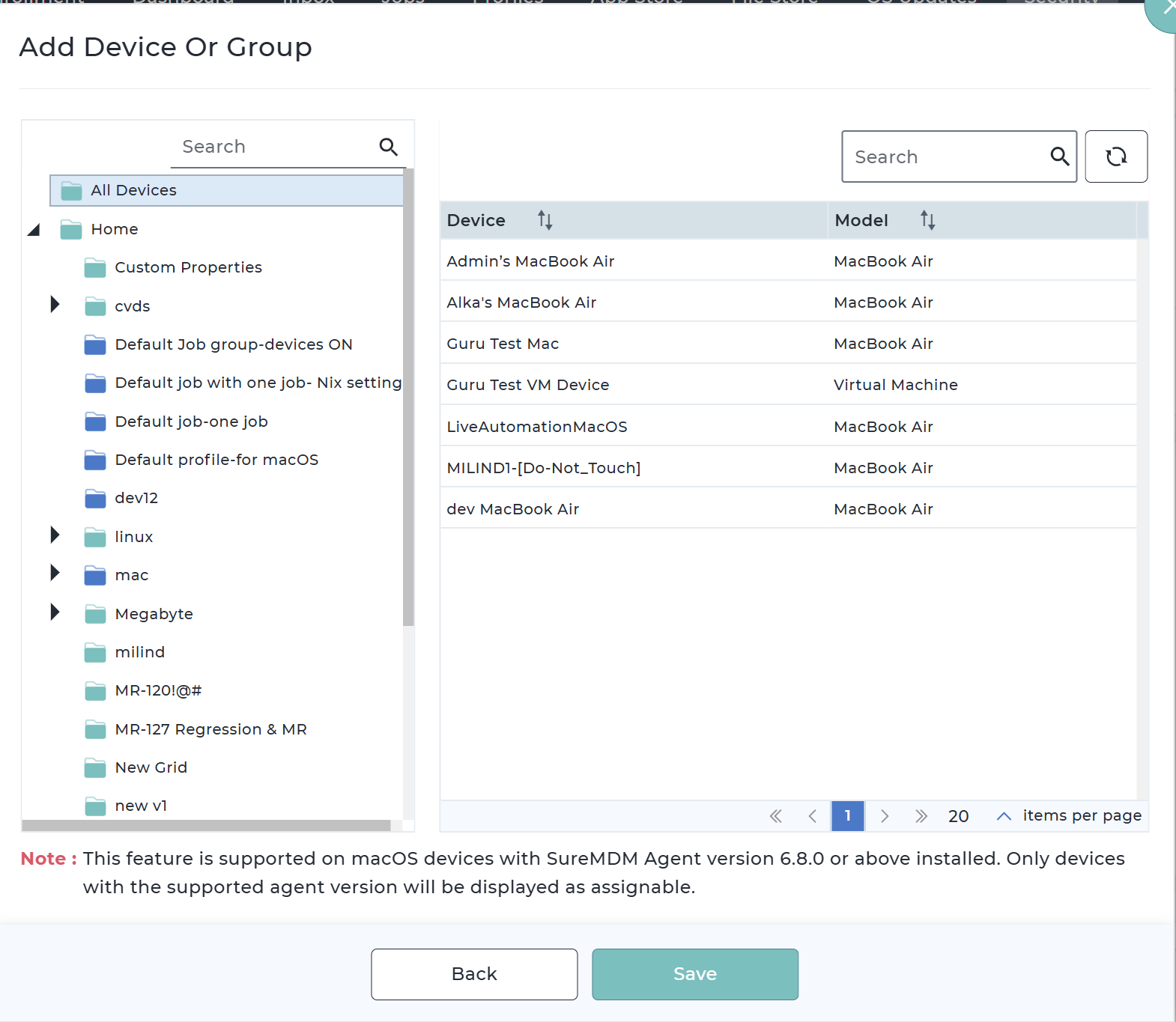Go to the next page arrow

(x=885, y=816)
